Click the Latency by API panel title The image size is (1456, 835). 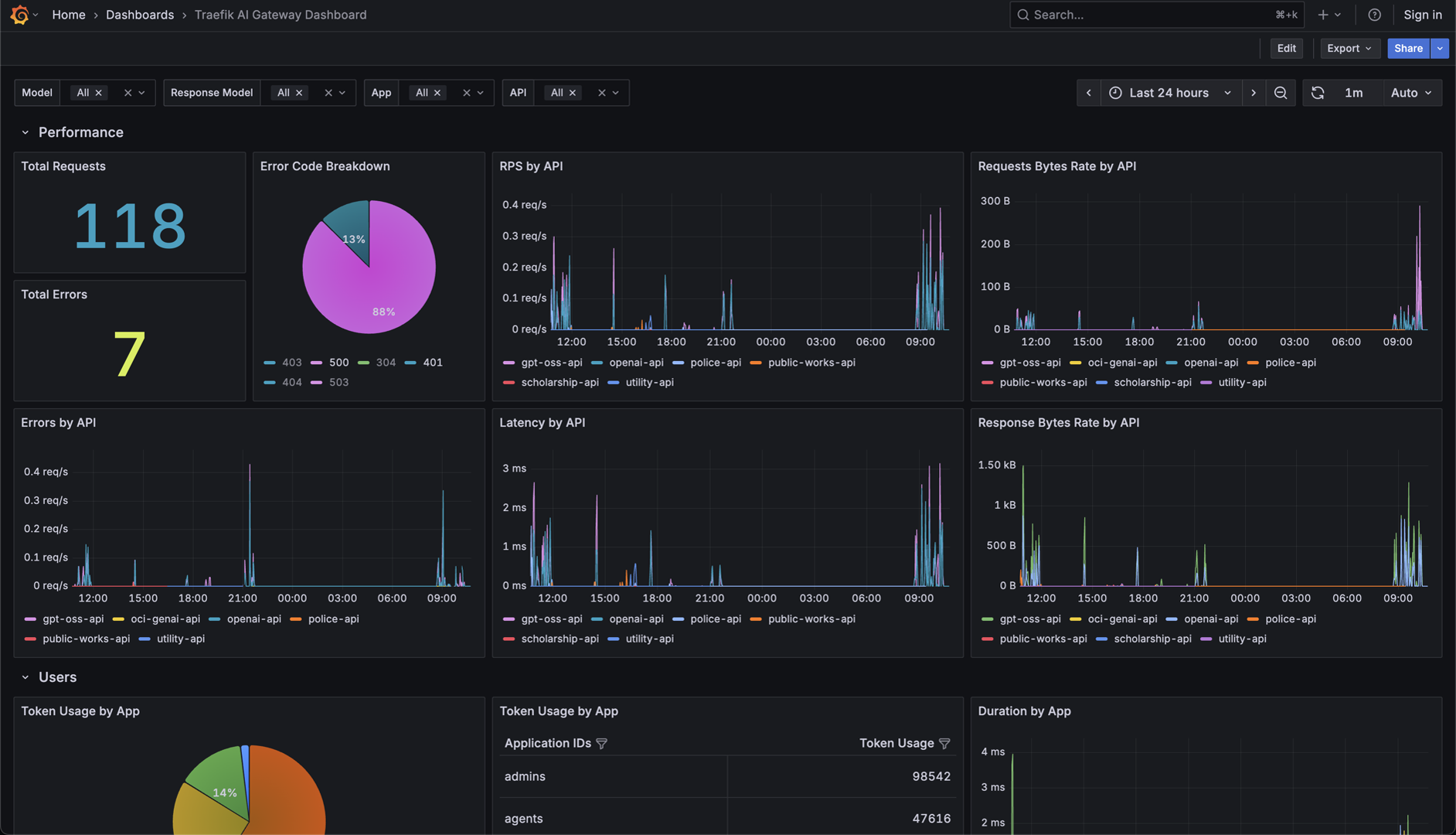pos(542,423)
